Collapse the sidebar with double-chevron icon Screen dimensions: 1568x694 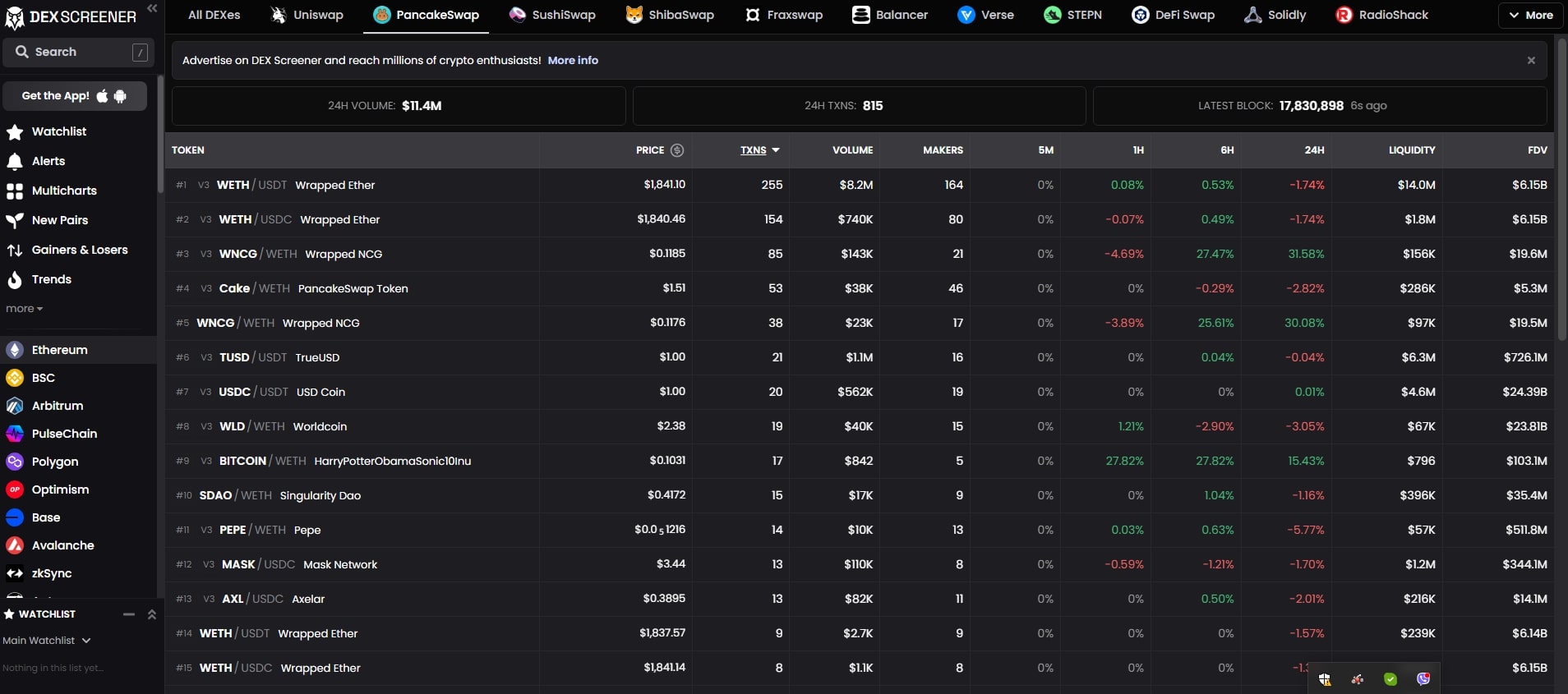click(x=152, y=8)
